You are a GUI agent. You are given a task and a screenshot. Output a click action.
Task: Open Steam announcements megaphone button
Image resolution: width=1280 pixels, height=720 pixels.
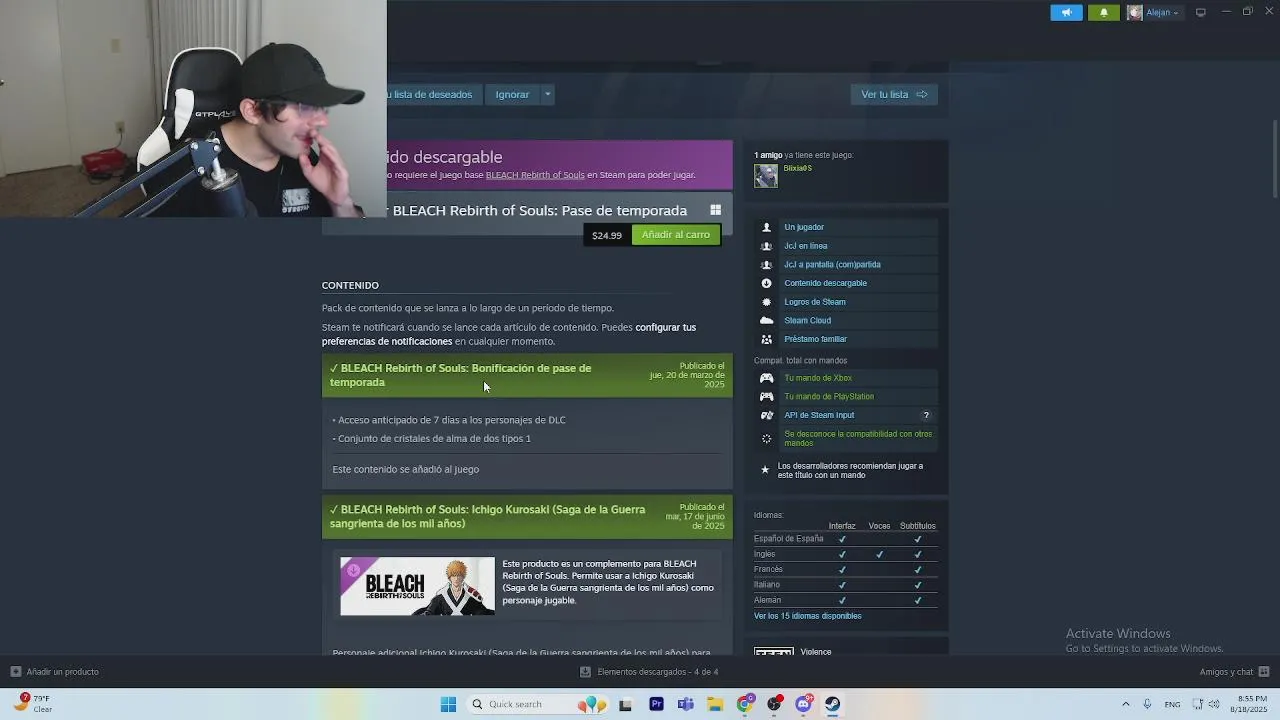(1066, 12)
